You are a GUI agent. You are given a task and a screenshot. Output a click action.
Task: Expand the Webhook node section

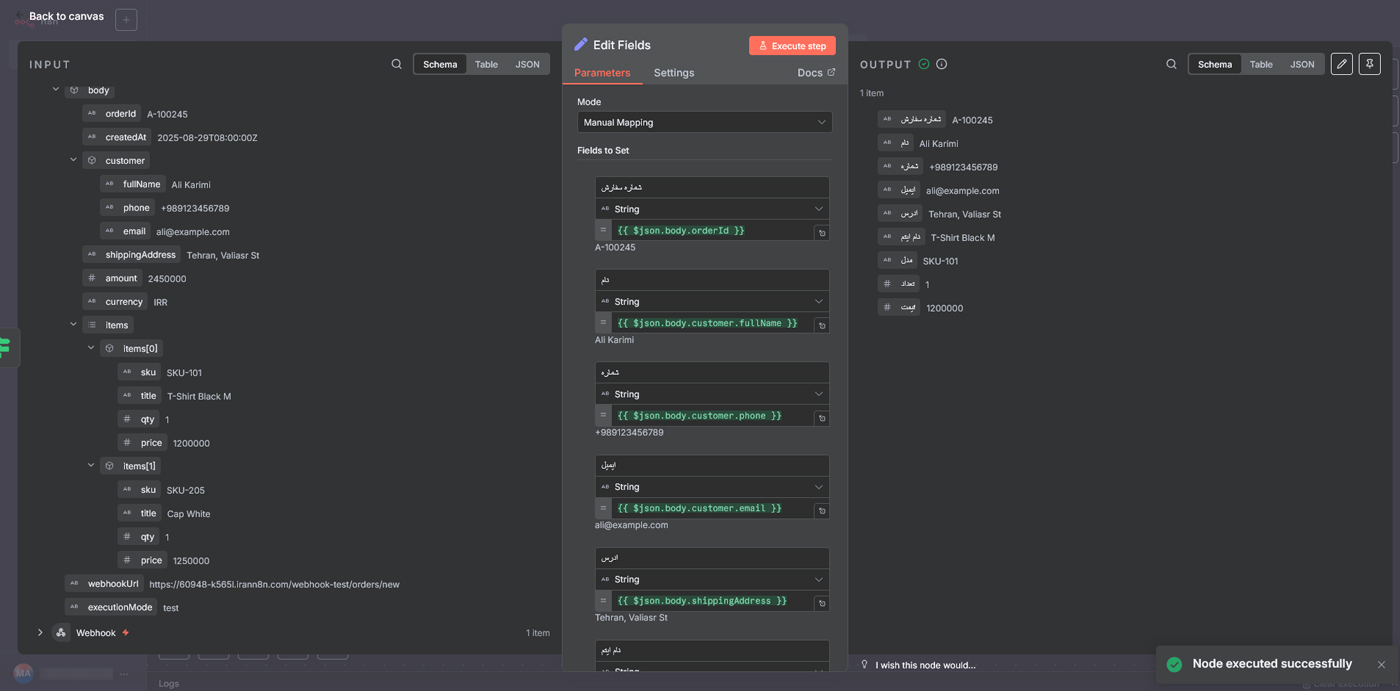click(40, 633)
